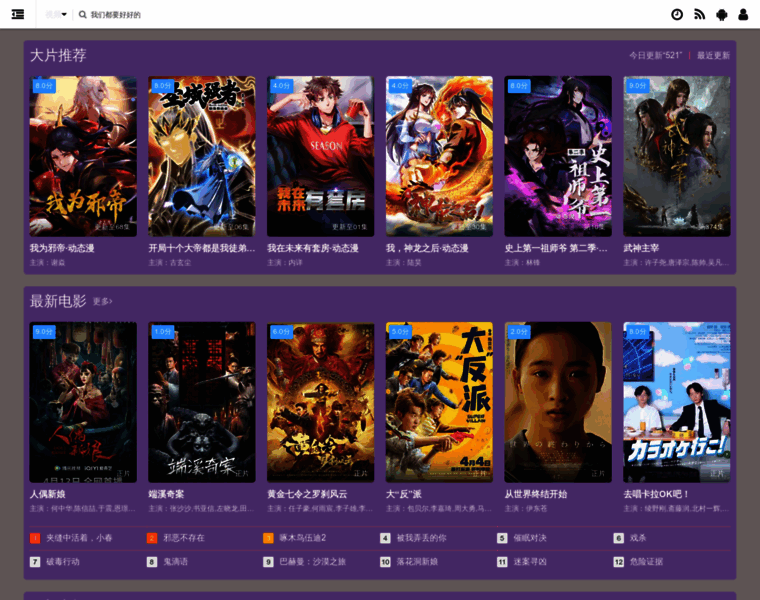Focus the search field 我们都要好好的
The image size is (760, 600).
116,15
